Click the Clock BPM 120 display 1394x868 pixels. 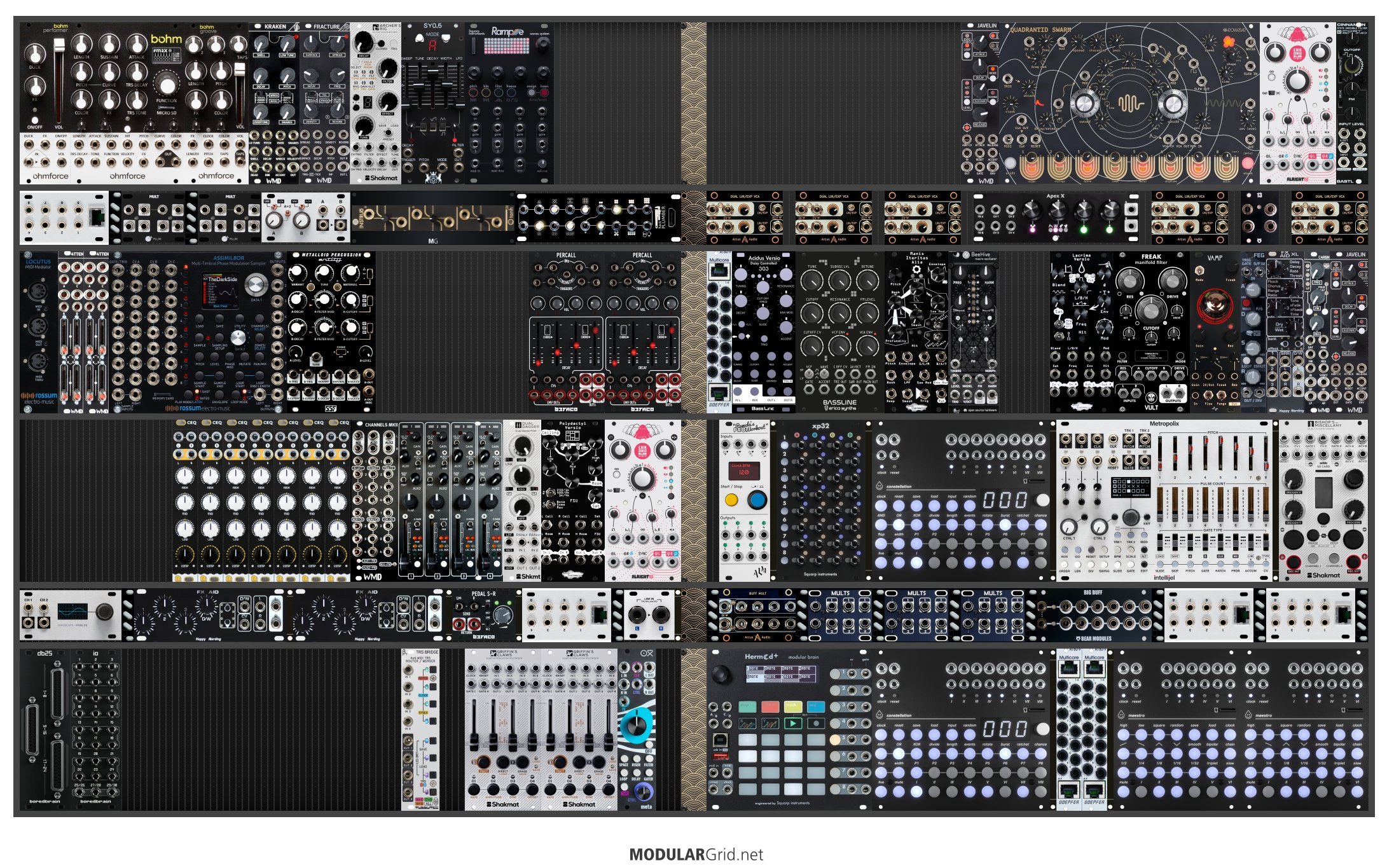(743, 471)
